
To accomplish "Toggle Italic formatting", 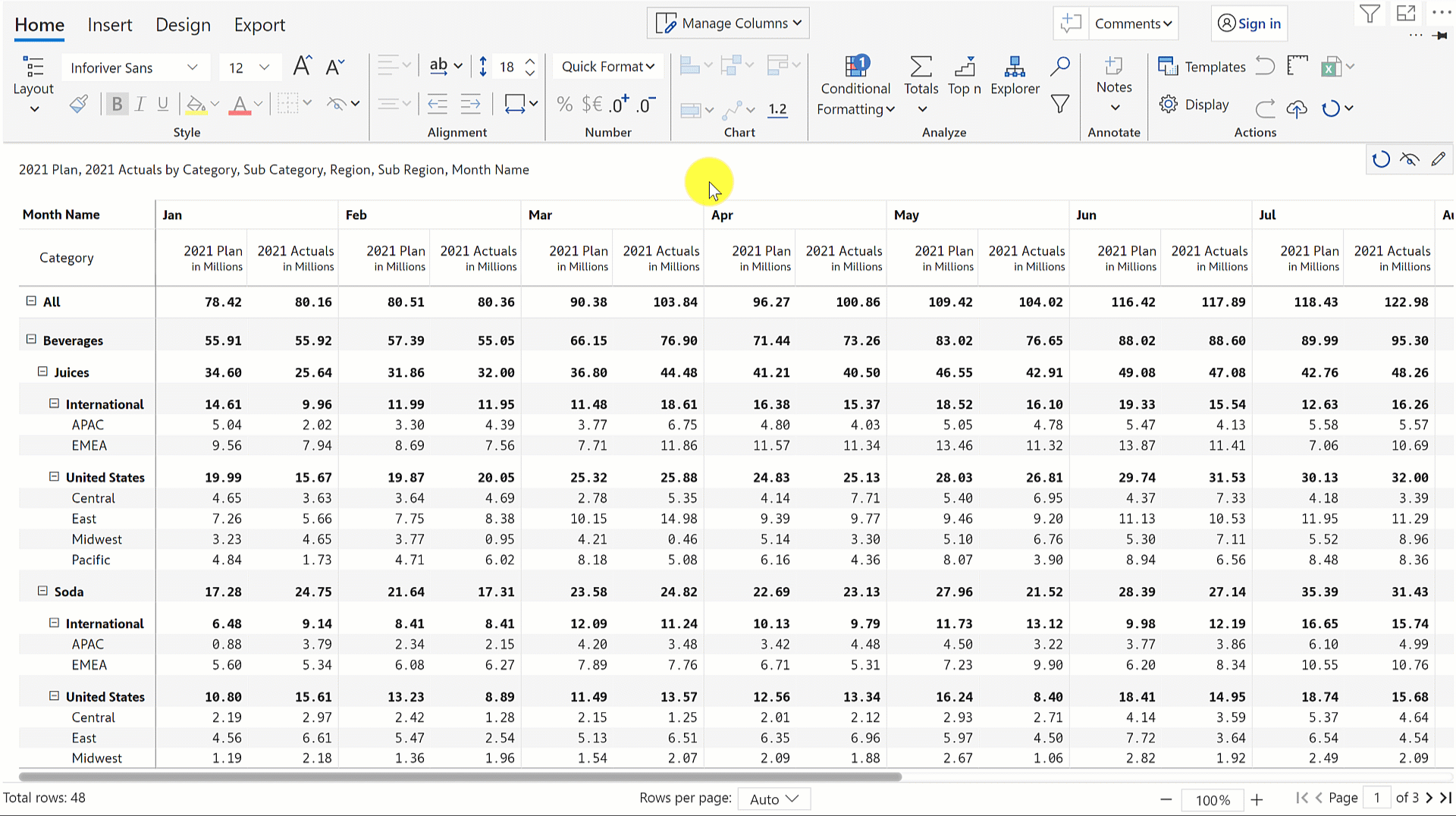I will (x=140, y=104).
